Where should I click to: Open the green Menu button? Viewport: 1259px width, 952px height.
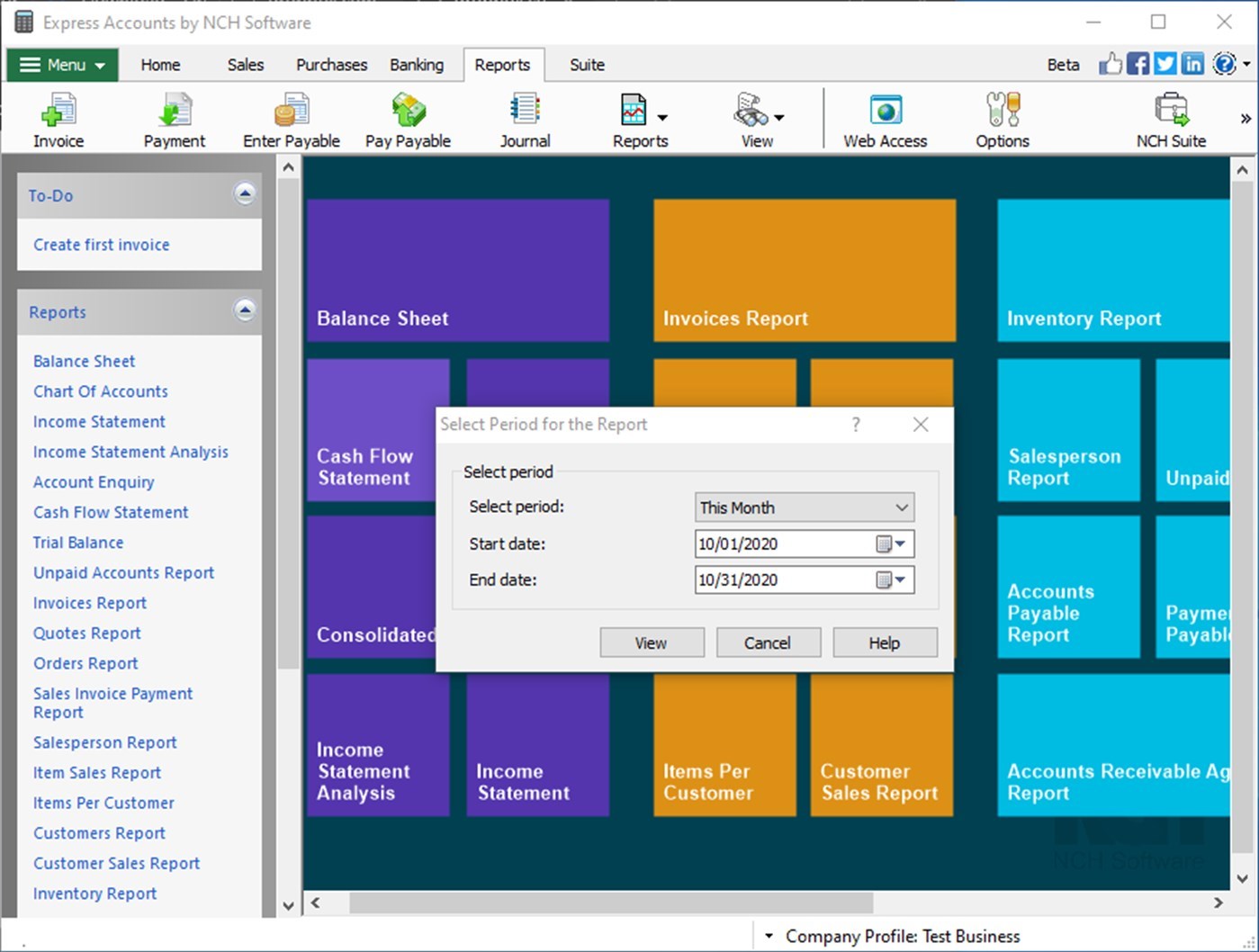61,64
